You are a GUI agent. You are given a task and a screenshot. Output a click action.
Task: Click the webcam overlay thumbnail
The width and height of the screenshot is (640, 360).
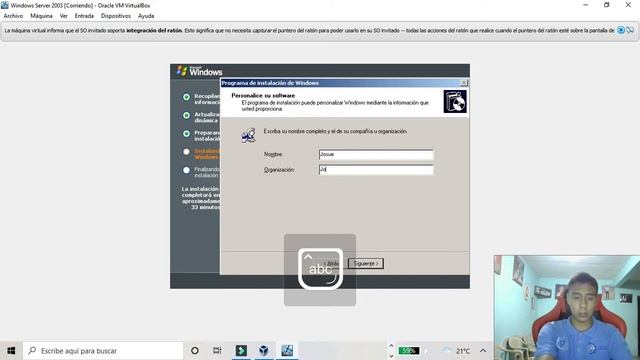[x=567, y=308]
